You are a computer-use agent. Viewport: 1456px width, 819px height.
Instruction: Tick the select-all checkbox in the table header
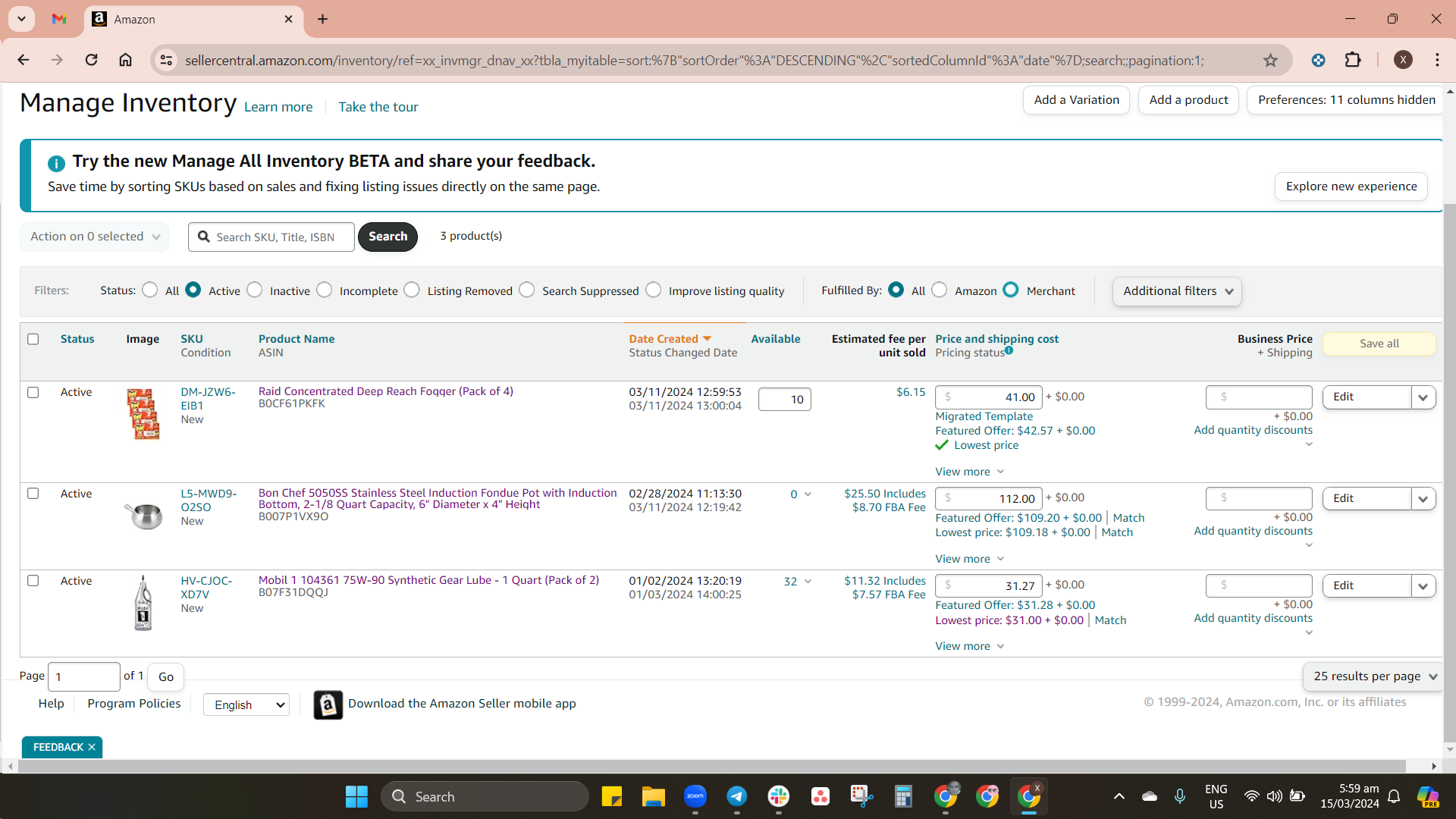pyautogui.click(x=33, y=339)
